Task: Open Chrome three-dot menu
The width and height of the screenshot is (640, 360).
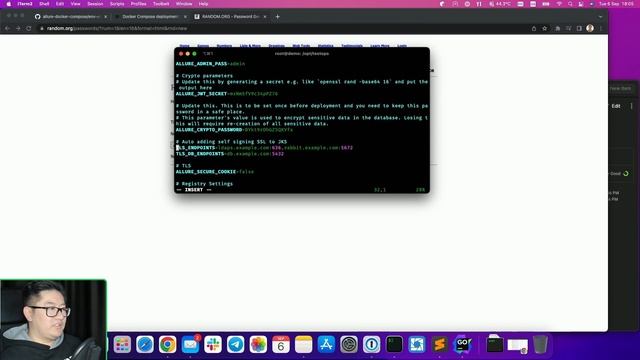Action: pos(601,28)
